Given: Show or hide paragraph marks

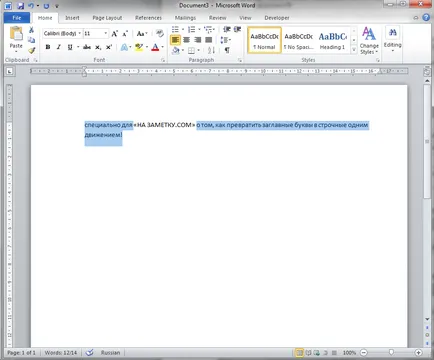Looking at the screenshot, I should coord(227,50).
